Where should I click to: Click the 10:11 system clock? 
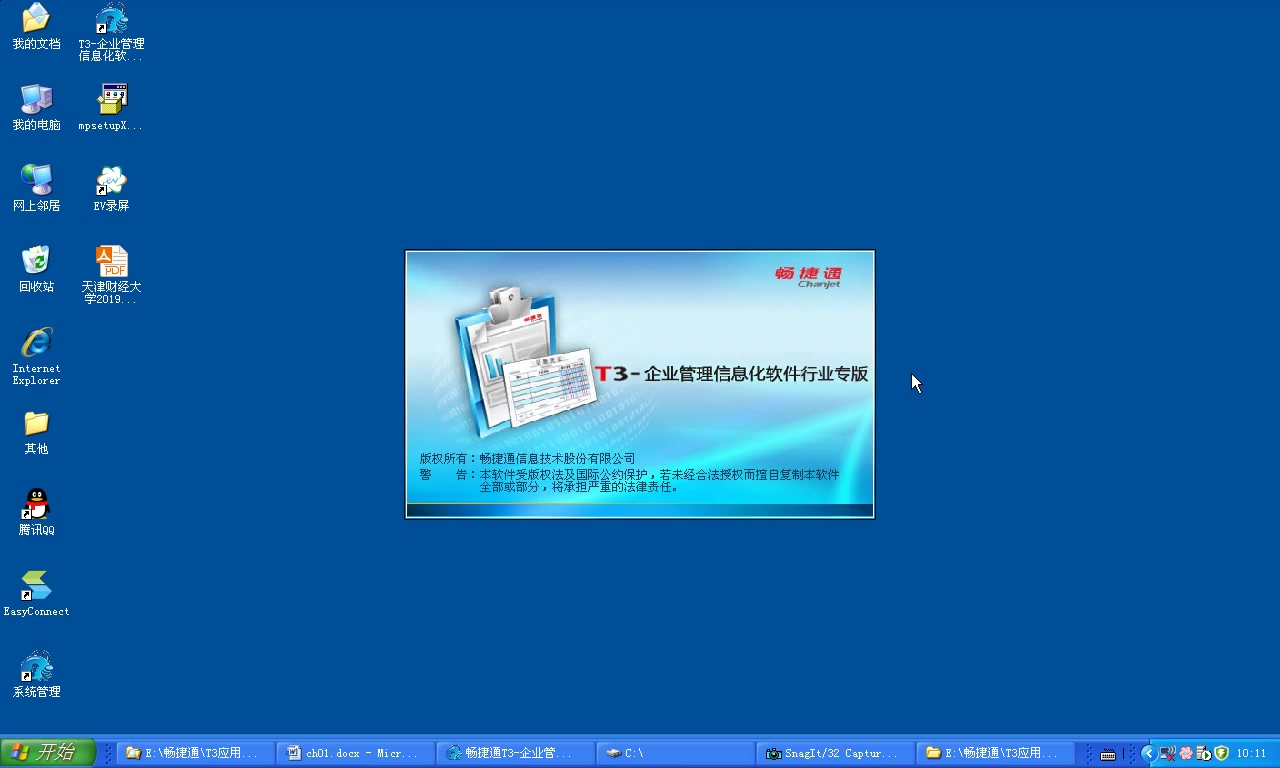coord(1251,754)
